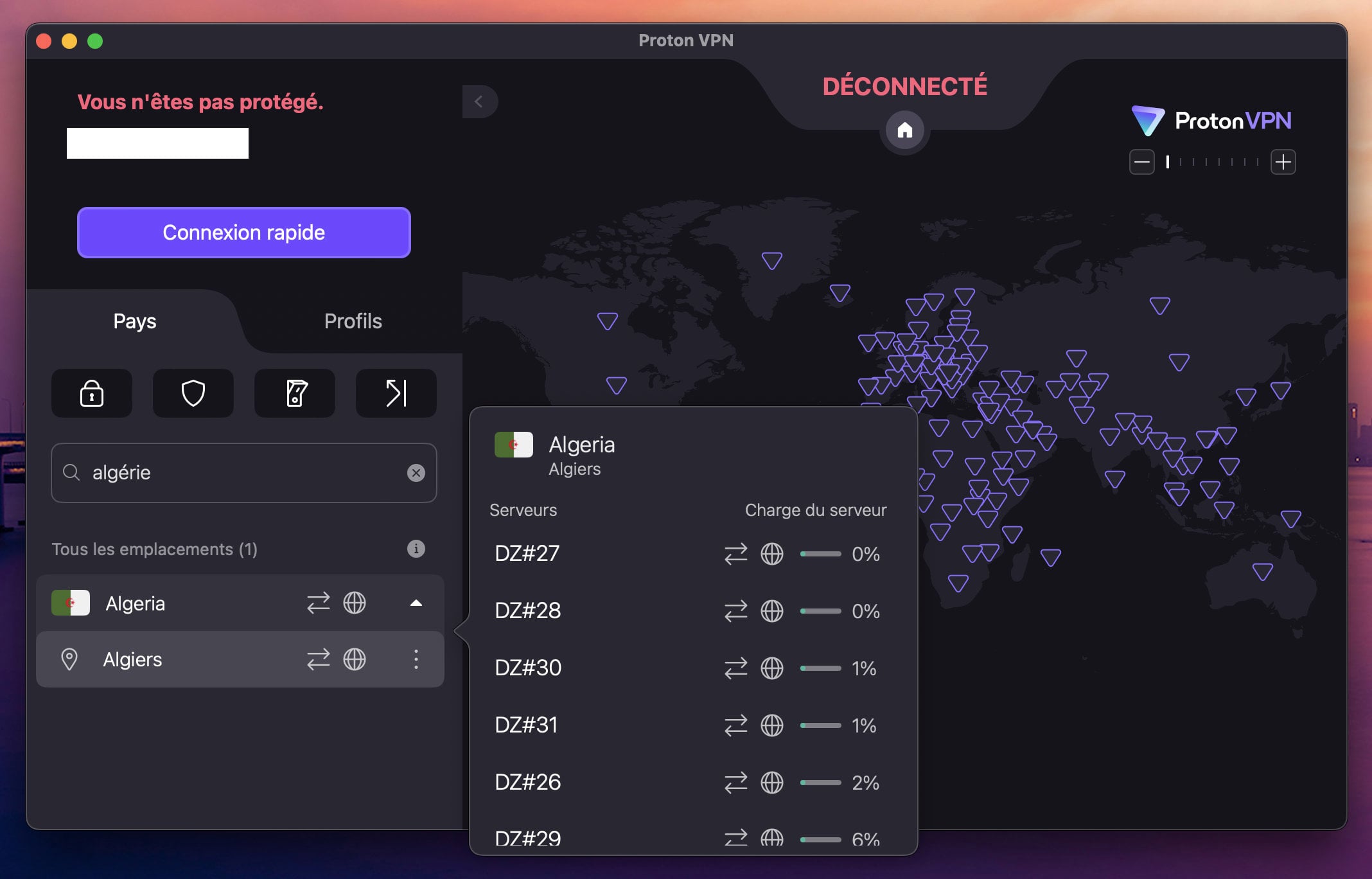1372x879 pixels.
Task: Zoom in map with plus button
Action: tap(1283, 162)
